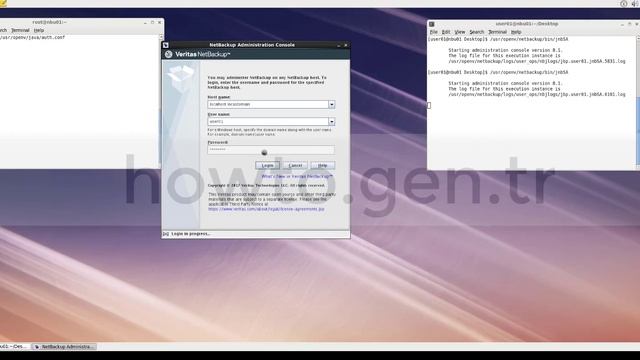This screenshot has width=640, height=360.
Task: Click the user01 terminal window icon
Action: 432,24
